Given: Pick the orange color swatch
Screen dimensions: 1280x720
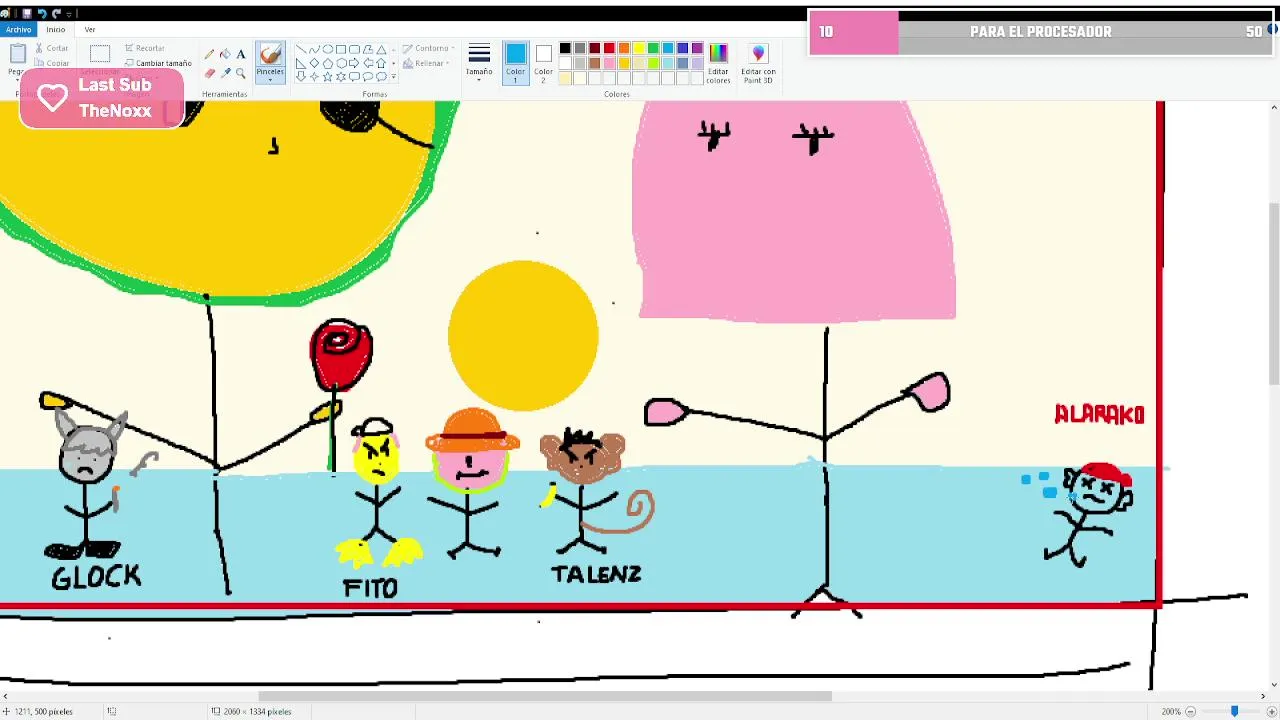Looking at the screenshot, I should [624, 48].
